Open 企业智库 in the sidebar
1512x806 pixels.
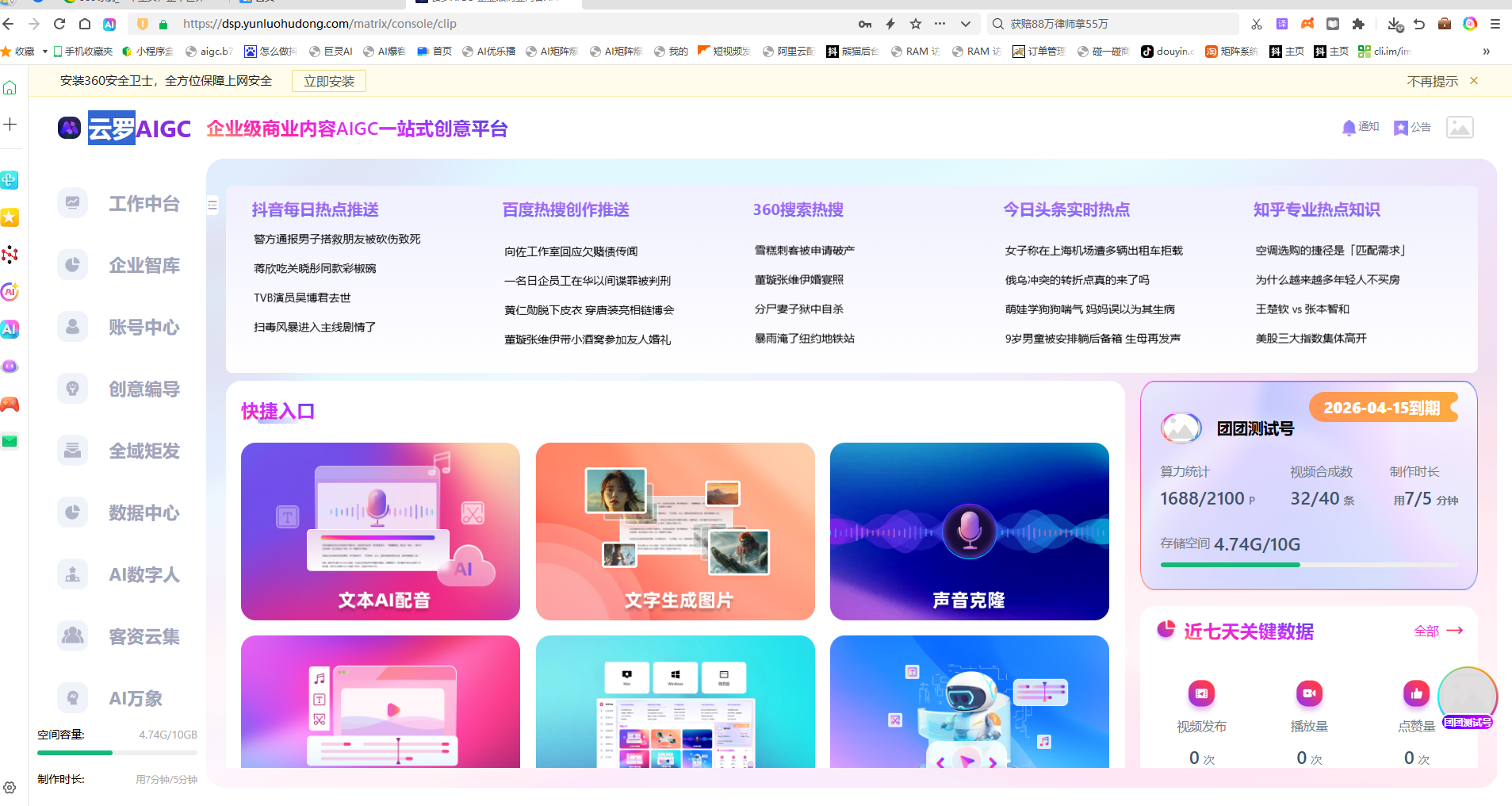(73, 265)
